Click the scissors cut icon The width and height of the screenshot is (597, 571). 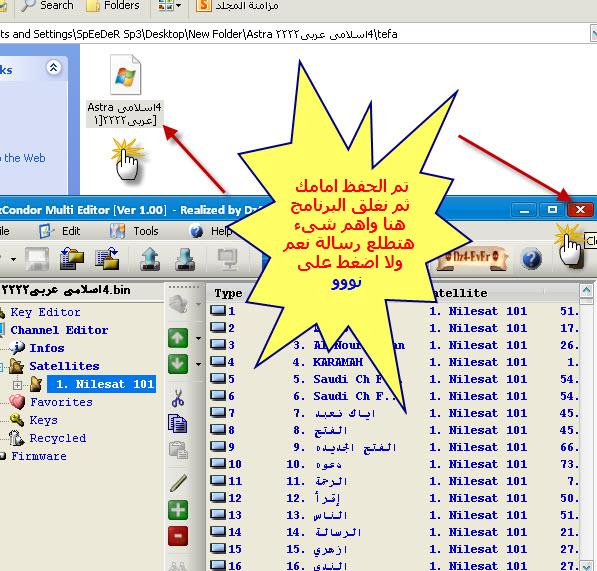(x=178, y=398)
